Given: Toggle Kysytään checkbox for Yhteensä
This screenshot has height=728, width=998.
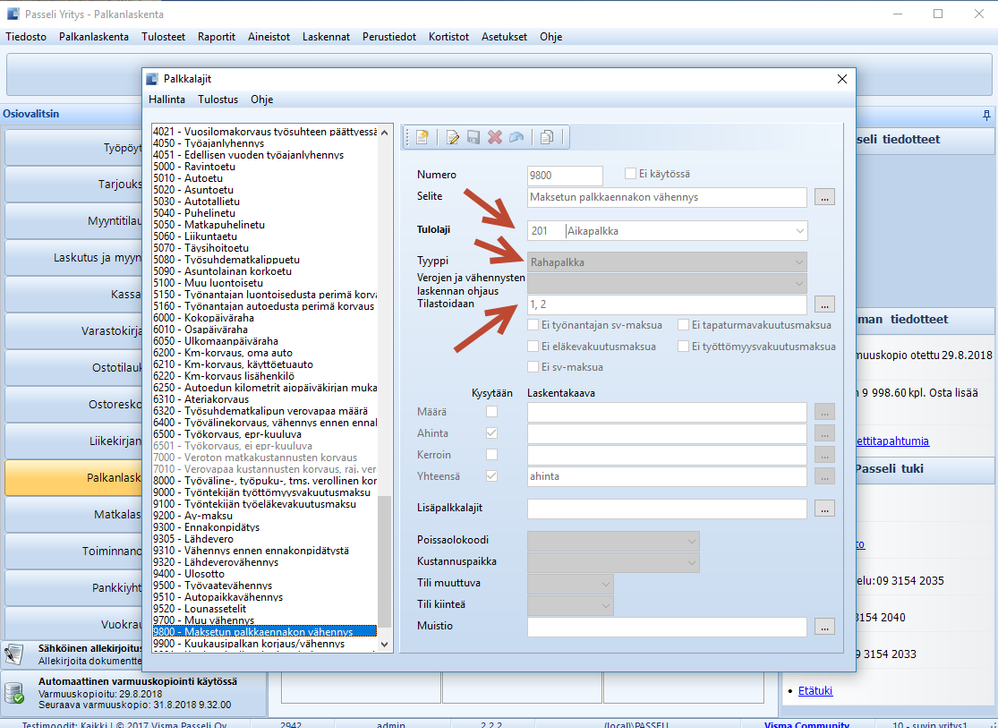Looking at the screenshot, I should [492, 476].
